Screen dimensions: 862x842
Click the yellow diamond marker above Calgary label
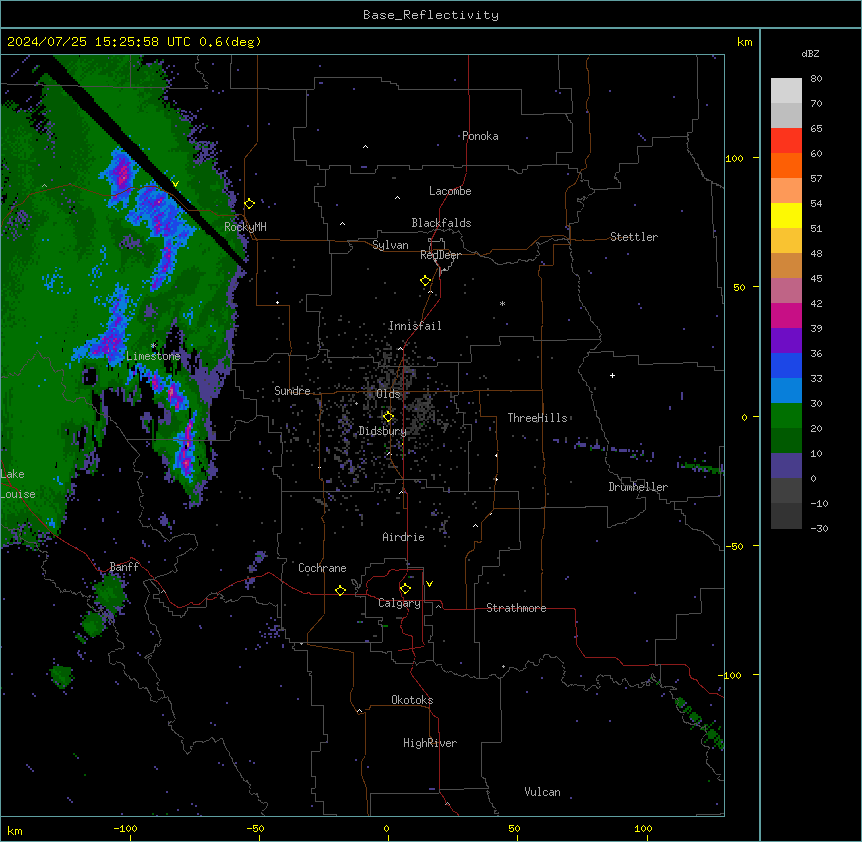[405, 589]
